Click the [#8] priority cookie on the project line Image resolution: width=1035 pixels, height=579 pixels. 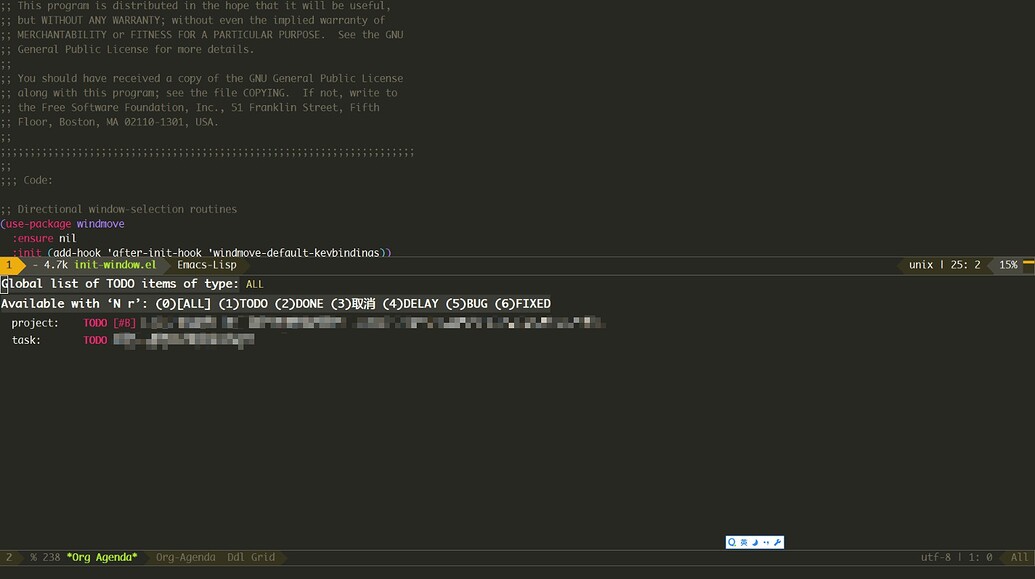click(123, 322)
